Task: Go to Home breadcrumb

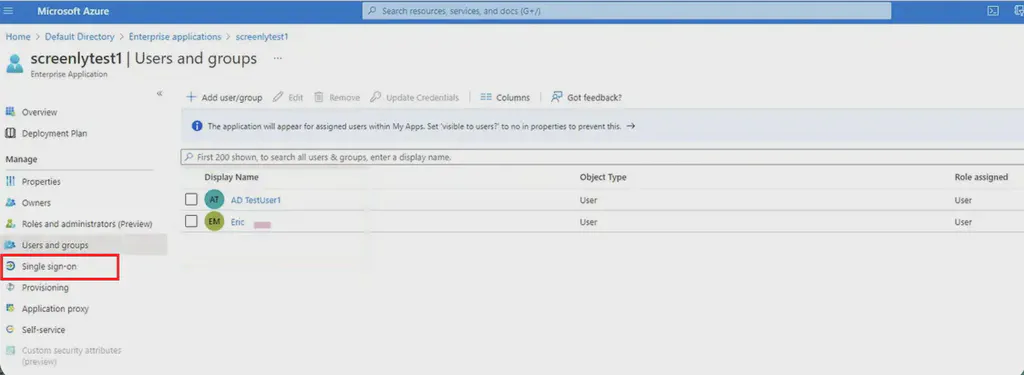Action: click(x=18, y=37)
